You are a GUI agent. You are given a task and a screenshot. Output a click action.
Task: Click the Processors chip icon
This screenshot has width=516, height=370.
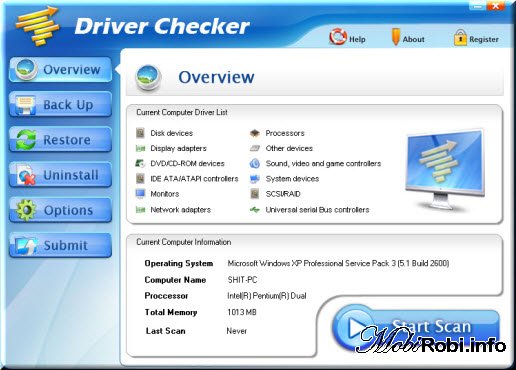[255, 133]
